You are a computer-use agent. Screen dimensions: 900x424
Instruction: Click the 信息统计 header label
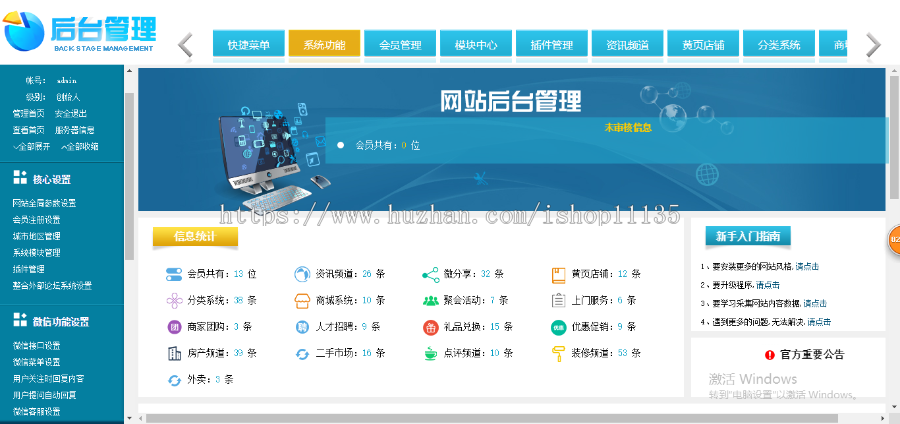pyautogui.click(x=195, y=236)
